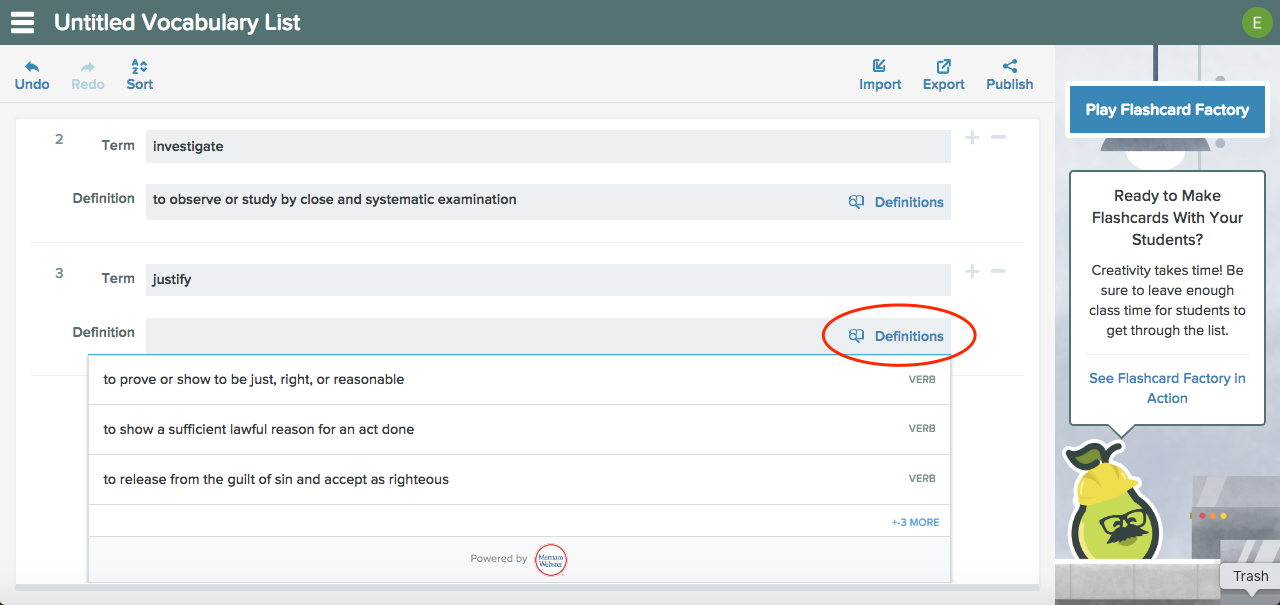Open the hamburger menu
The height and width of the screenshot is (605, 1280).
tap(22, 22)
